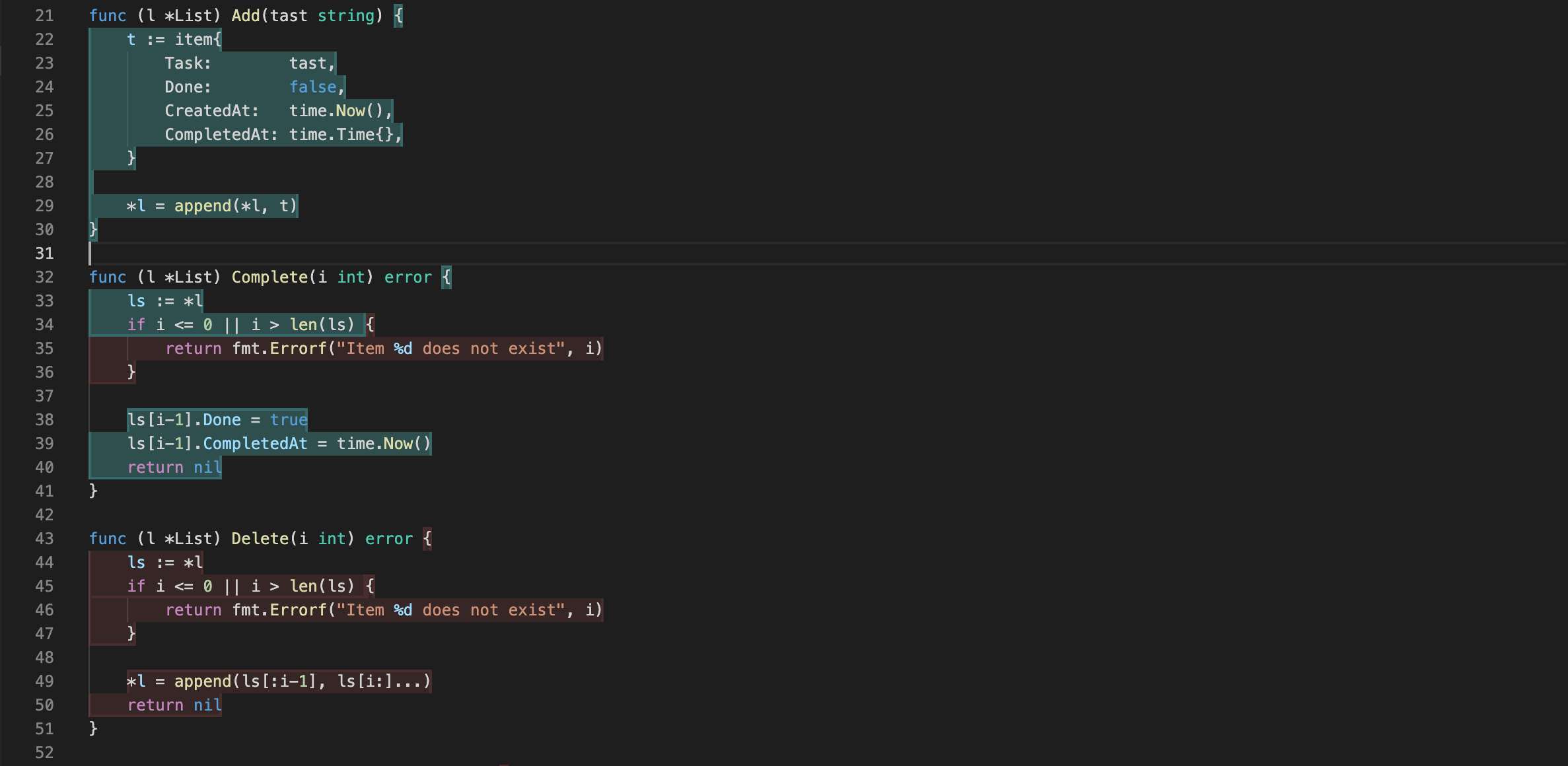Click 'fmt.Errorf' on line 35
Screen dimensions: 1568x766
(279, 349)
